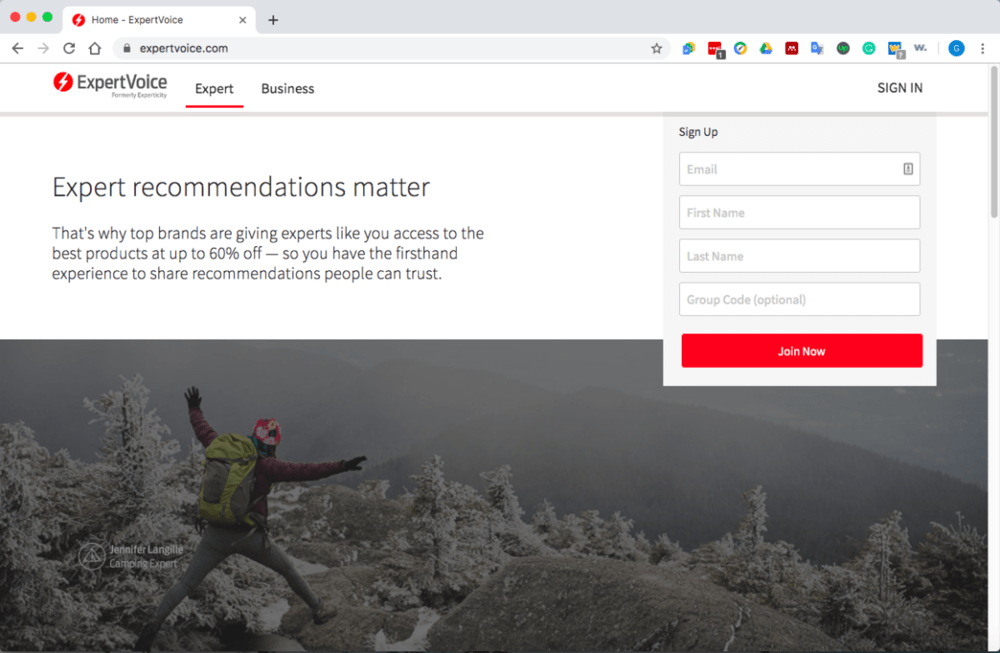Image resolution: width=1000 pixels, height=653 pixels.
Task: Reload the page
Action: pos(69,48)
